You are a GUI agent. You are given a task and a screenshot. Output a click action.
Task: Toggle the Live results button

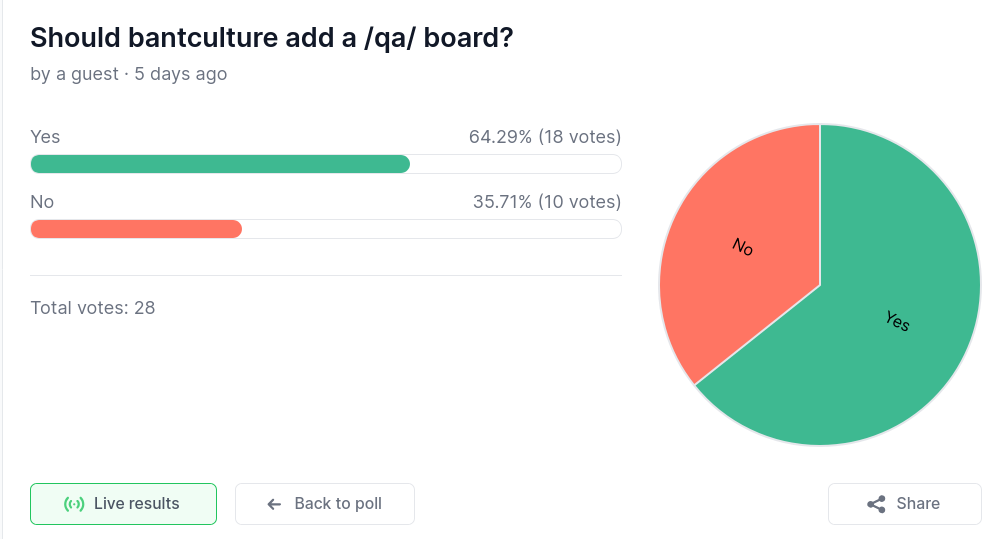pyautogui.click(x=123, y=504)
